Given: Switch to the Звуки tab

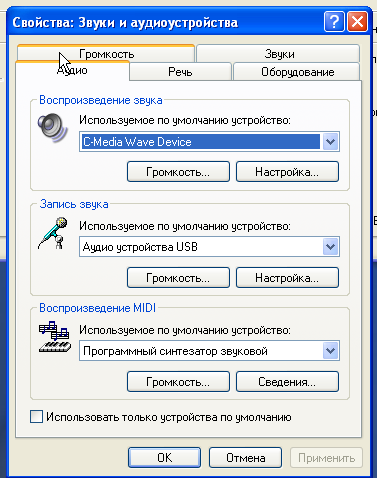Looking at the screenshot, I should pos(279,53).
